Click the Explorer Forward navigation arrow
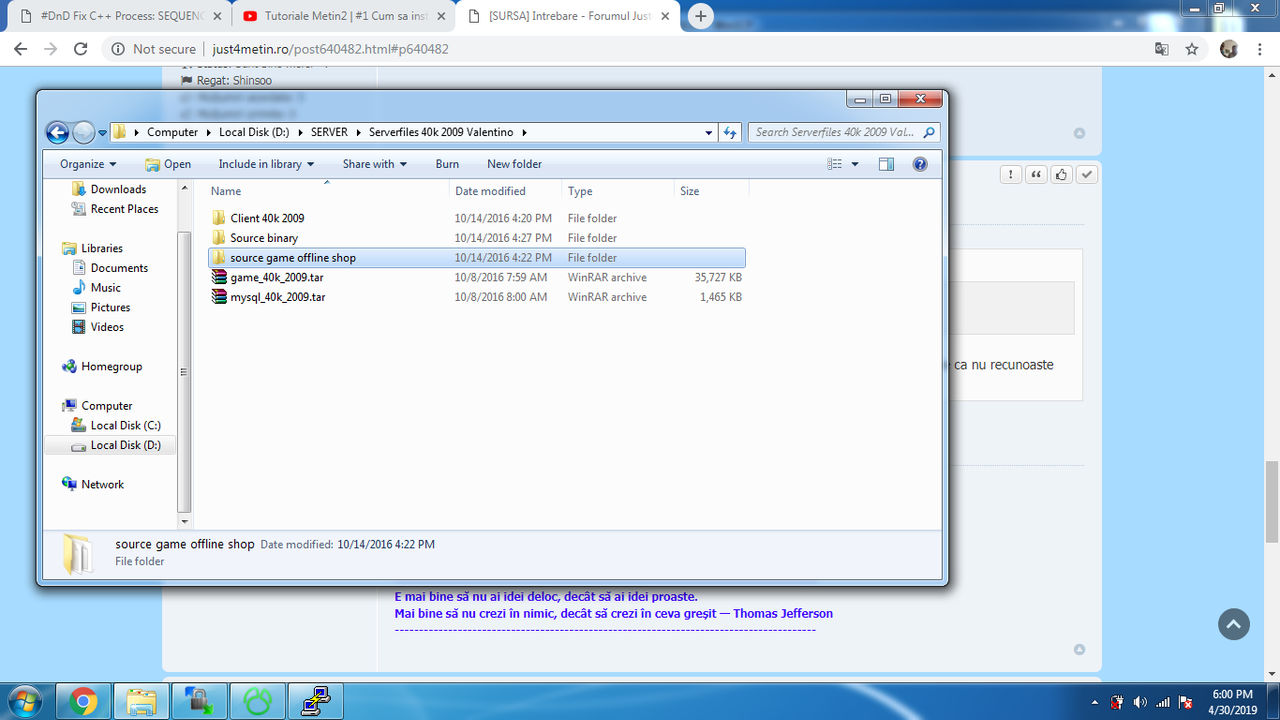 pos(84,132)
